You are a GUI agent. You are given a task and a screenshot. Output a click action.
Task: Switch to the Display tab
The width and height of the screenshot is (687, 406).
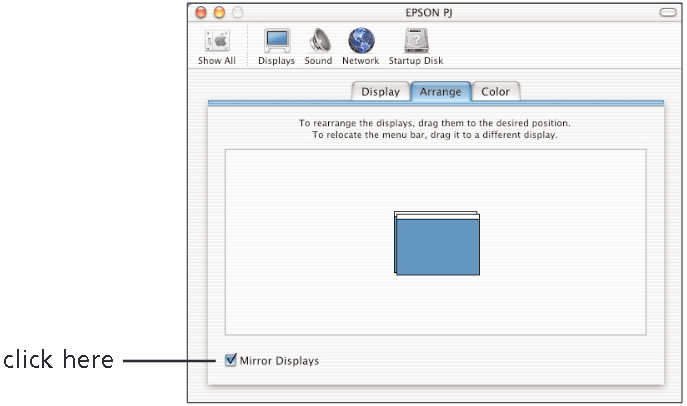(380, 92)
